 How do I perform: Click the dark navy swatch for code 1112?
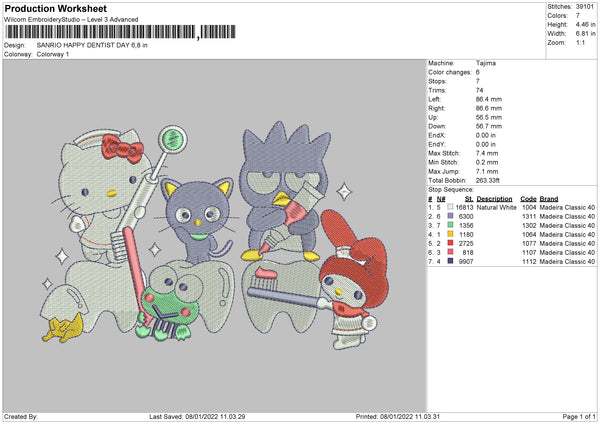[450, 261]
